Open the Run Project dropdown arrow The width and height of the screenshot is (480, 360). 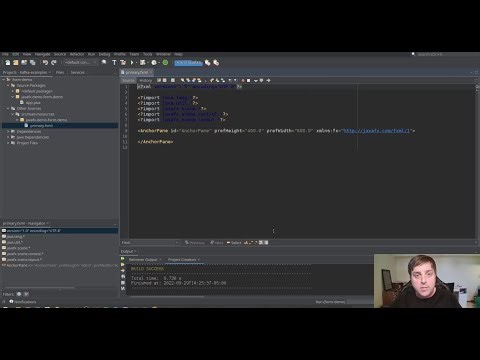[136, 63]
